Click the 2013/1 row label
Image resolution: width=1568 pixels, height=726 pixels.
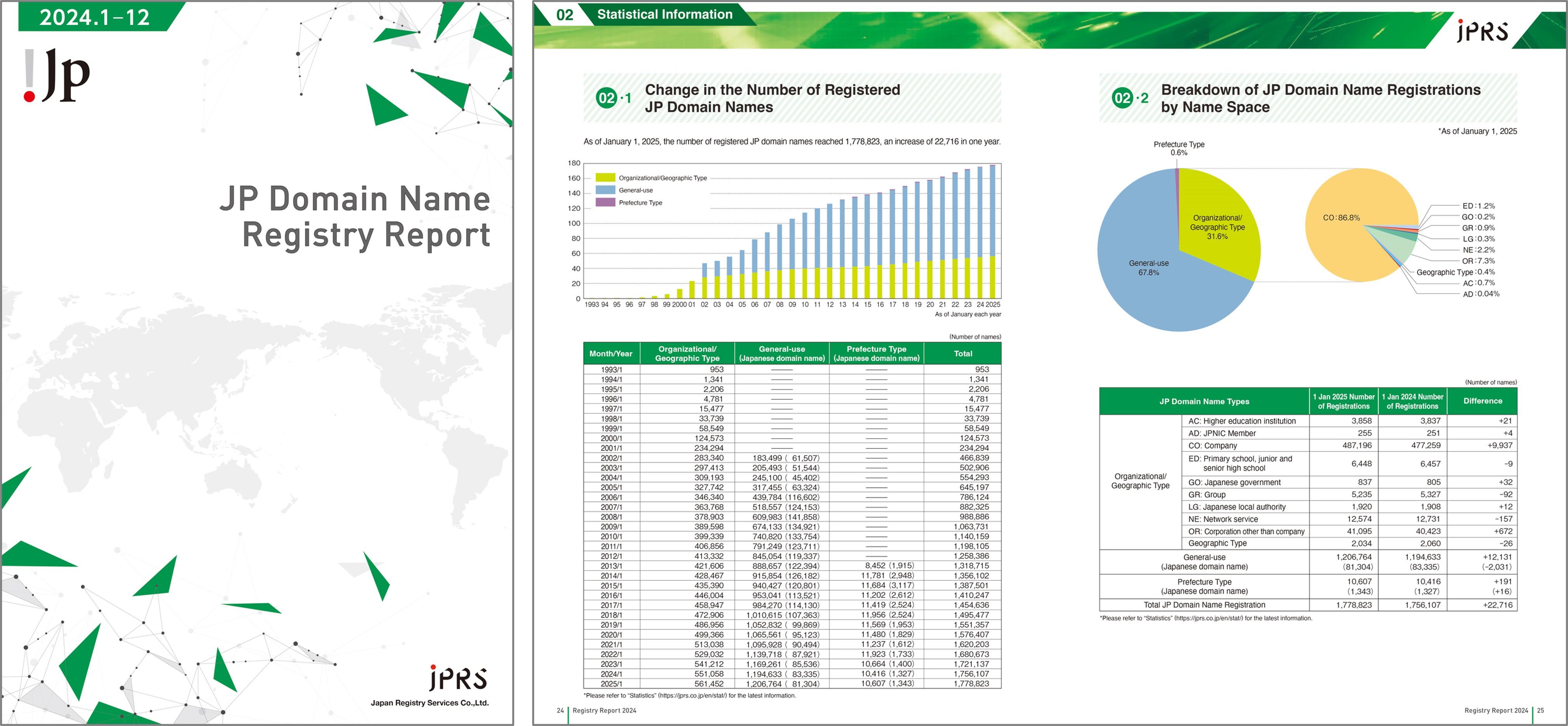click(x=611, y=566)
